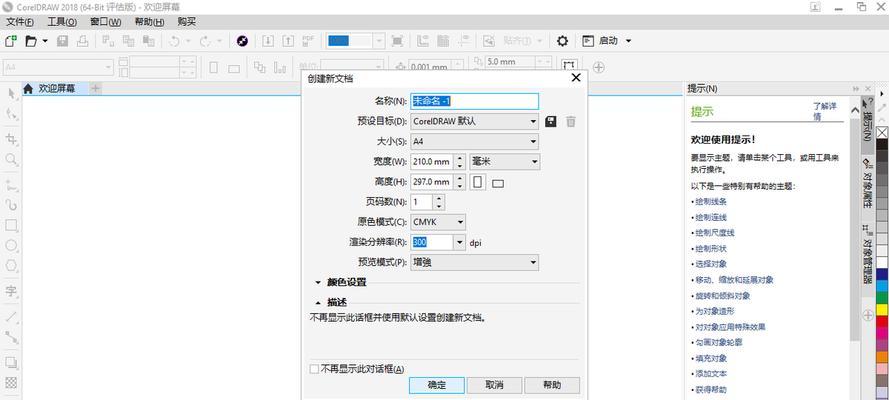889x400 pixels.
Task: Click the Export (up arrow) toolbar icon
Action: [288, 41]
